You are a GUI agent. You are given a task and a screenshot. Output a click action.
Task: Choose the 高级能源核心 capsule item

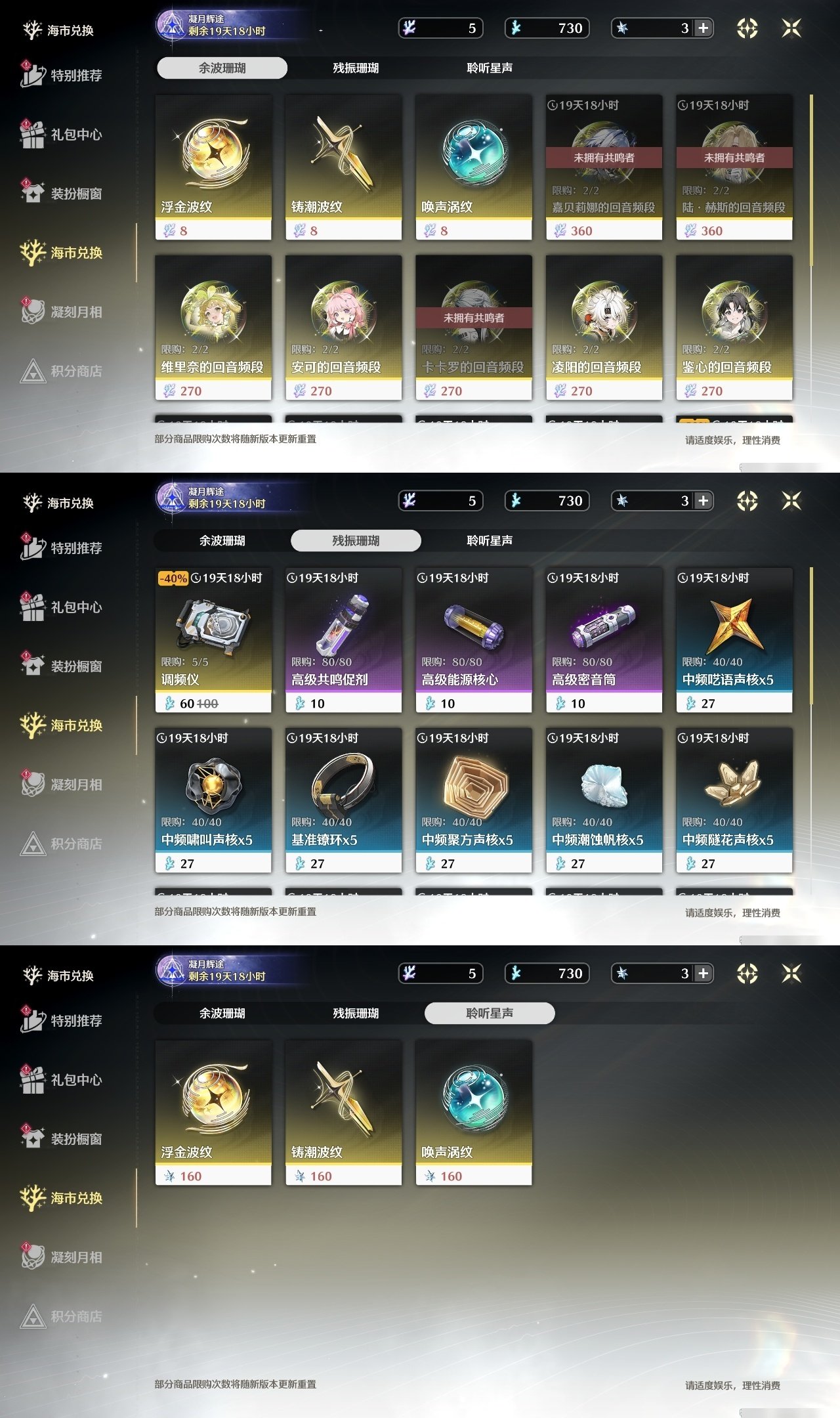click(474, 641)
